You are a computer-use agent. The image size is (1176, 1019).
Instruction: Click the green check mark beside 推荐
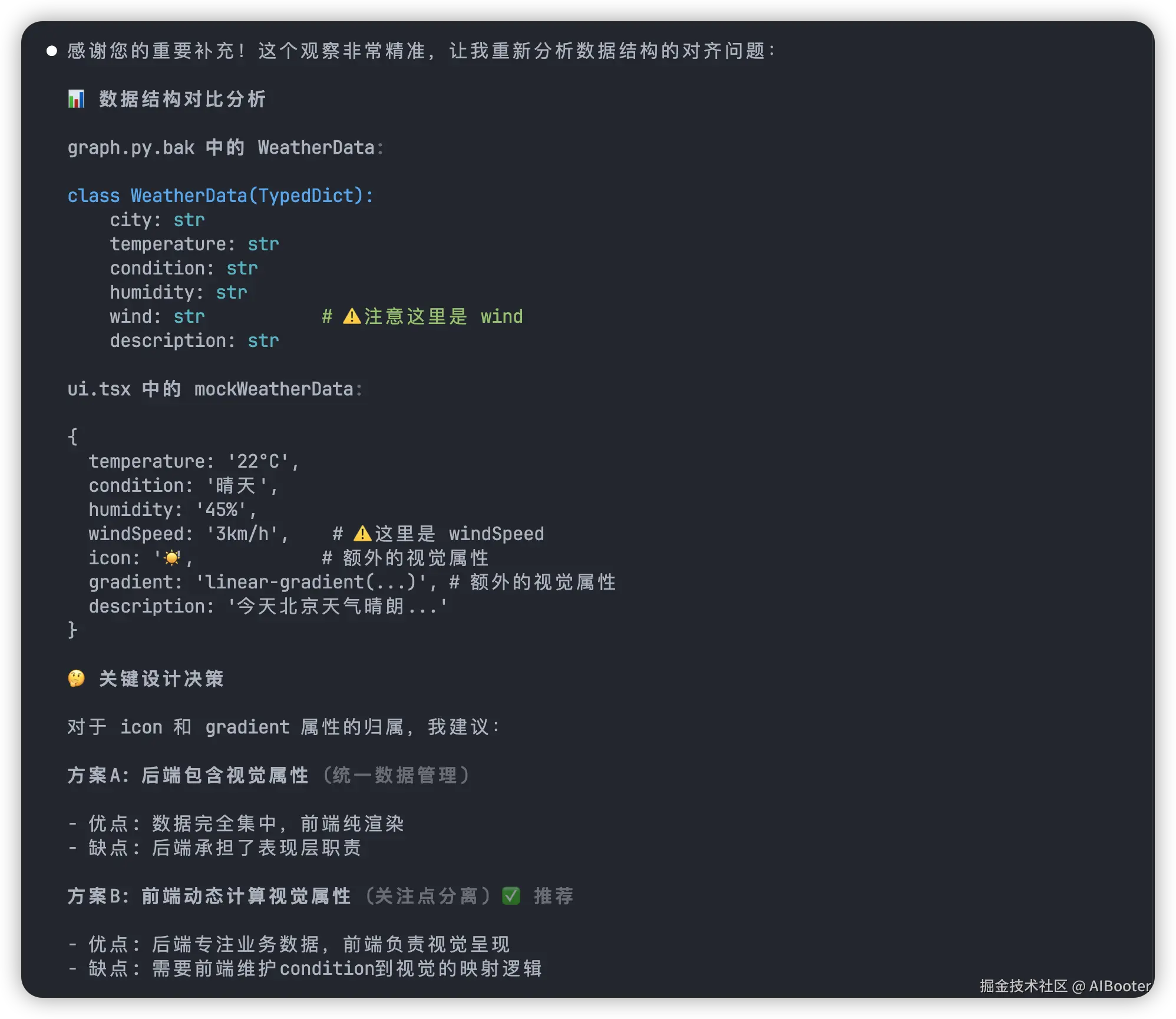pyautogui.click(x=511, y=896)
